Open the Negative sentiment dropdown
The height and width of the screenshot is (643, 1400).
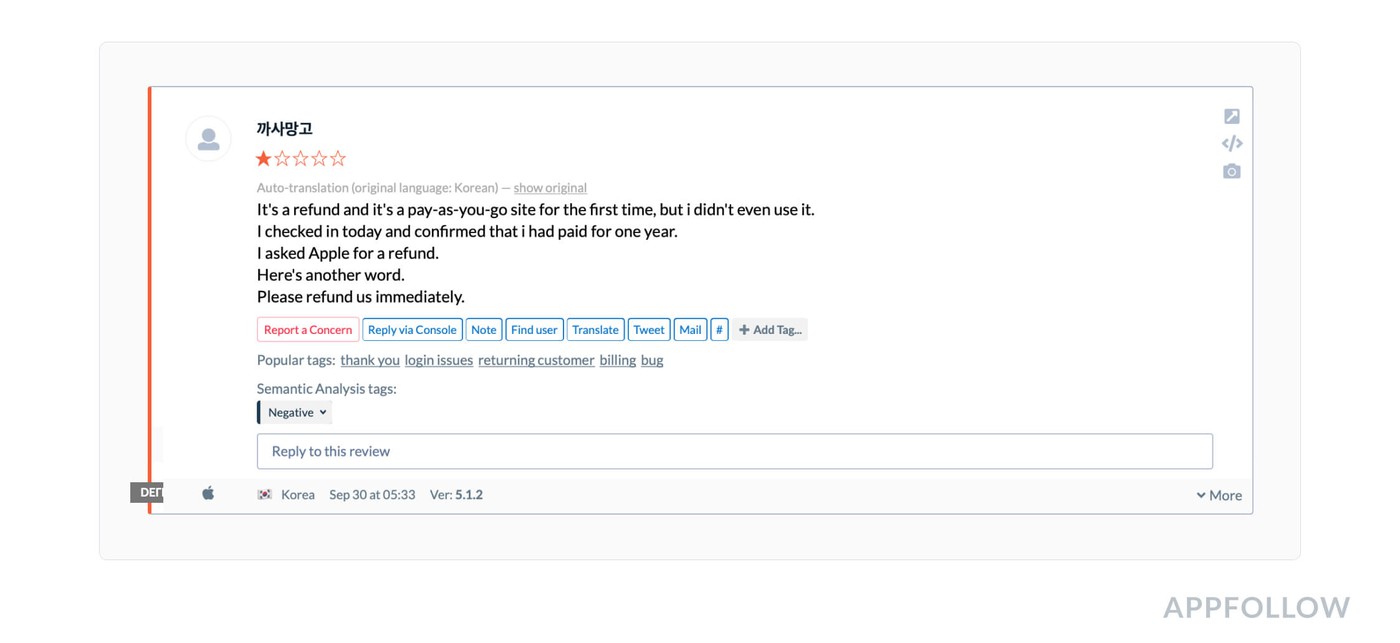[296, 413]
